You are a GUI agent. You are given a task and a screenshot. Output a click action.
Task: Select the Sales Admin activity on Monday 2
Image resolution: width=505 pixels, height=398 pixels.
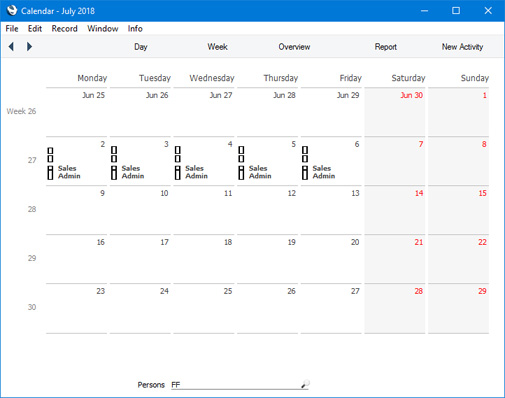click(x=69, y=172)
